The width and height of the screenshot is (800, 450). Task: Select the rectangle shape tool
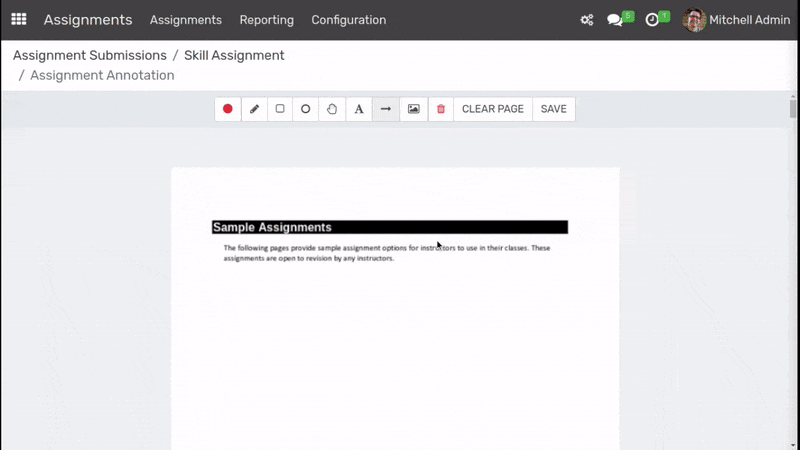(280, 109)
